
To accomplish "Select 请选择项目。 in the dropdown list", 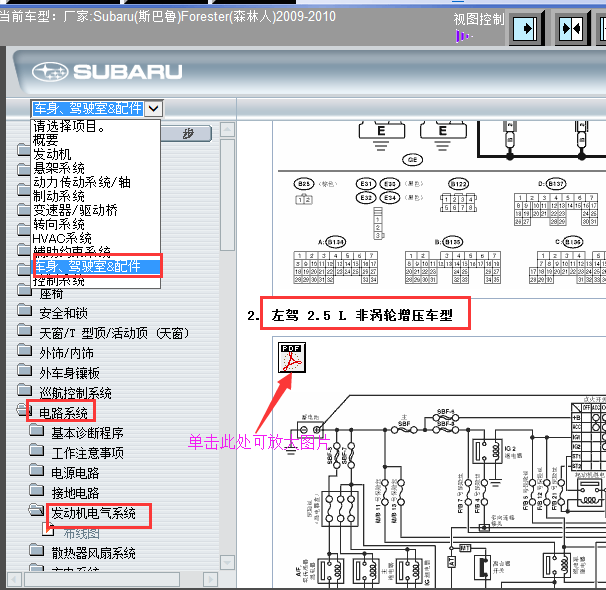I will click(69, 126).
